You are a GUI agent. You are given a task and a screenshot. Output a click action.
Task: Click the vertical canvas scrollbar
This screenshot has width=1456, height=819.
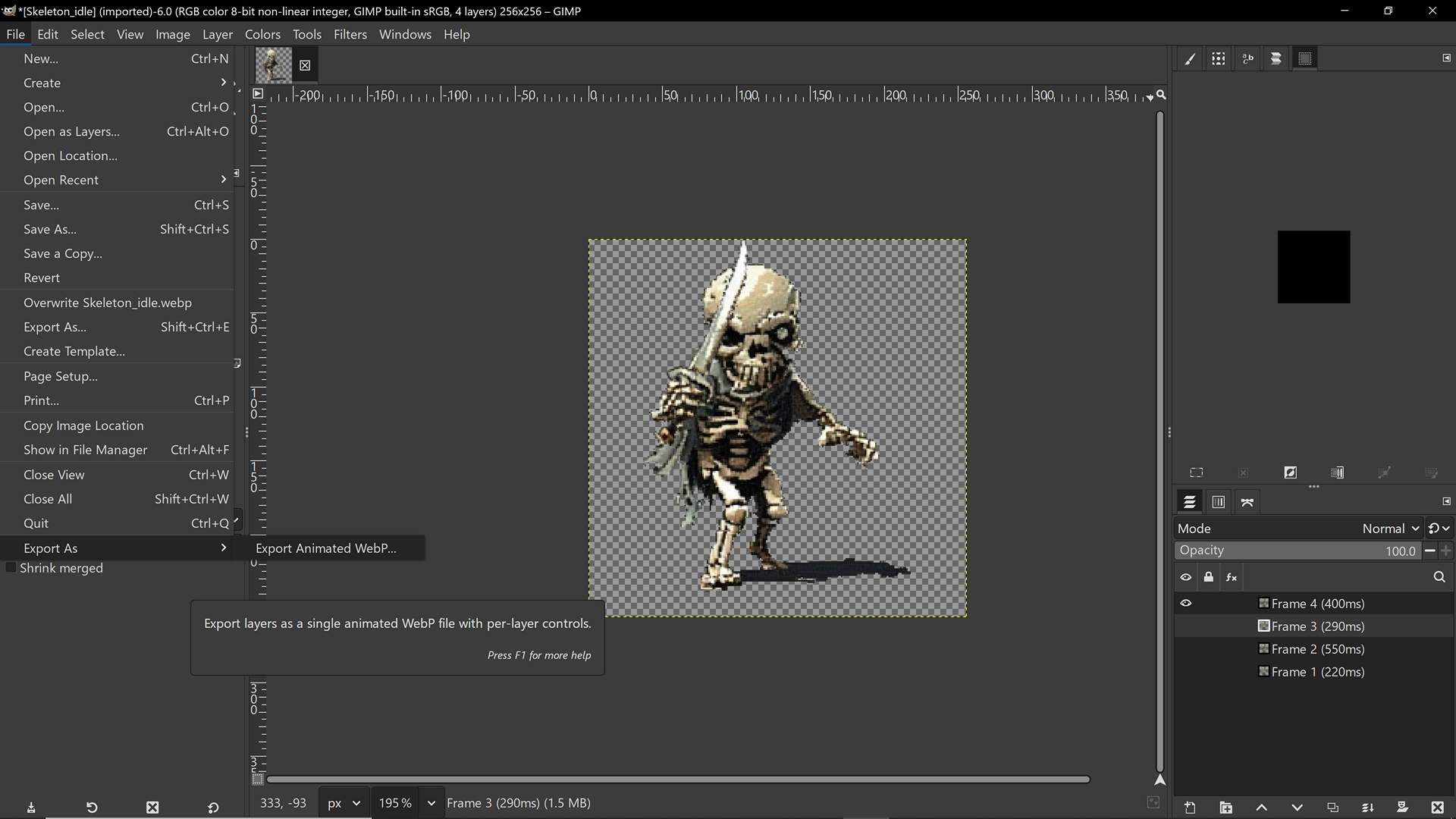click(1160, 441)
